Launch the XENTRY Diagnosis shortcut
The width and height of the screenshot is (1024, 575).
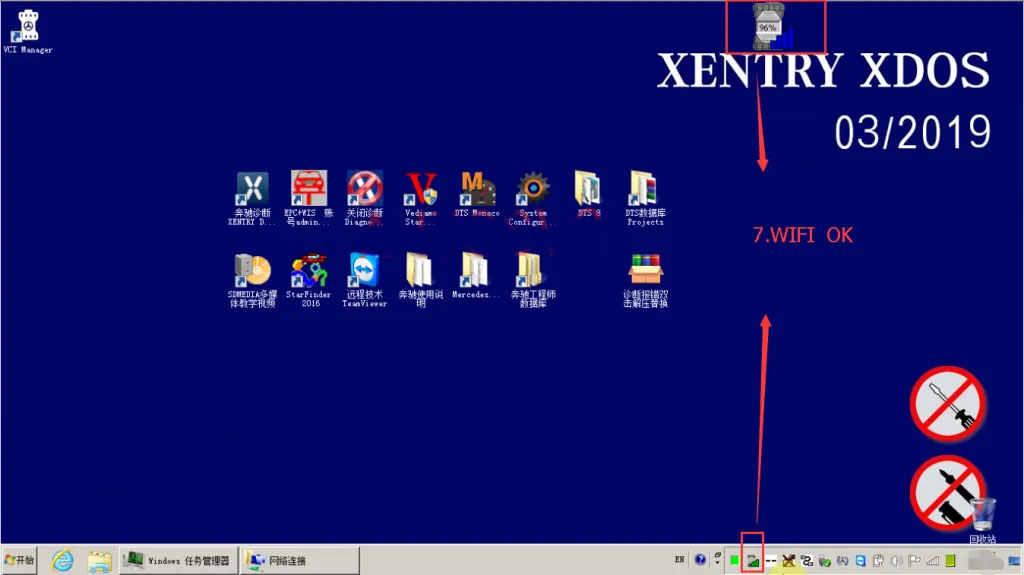coord(252,199)
